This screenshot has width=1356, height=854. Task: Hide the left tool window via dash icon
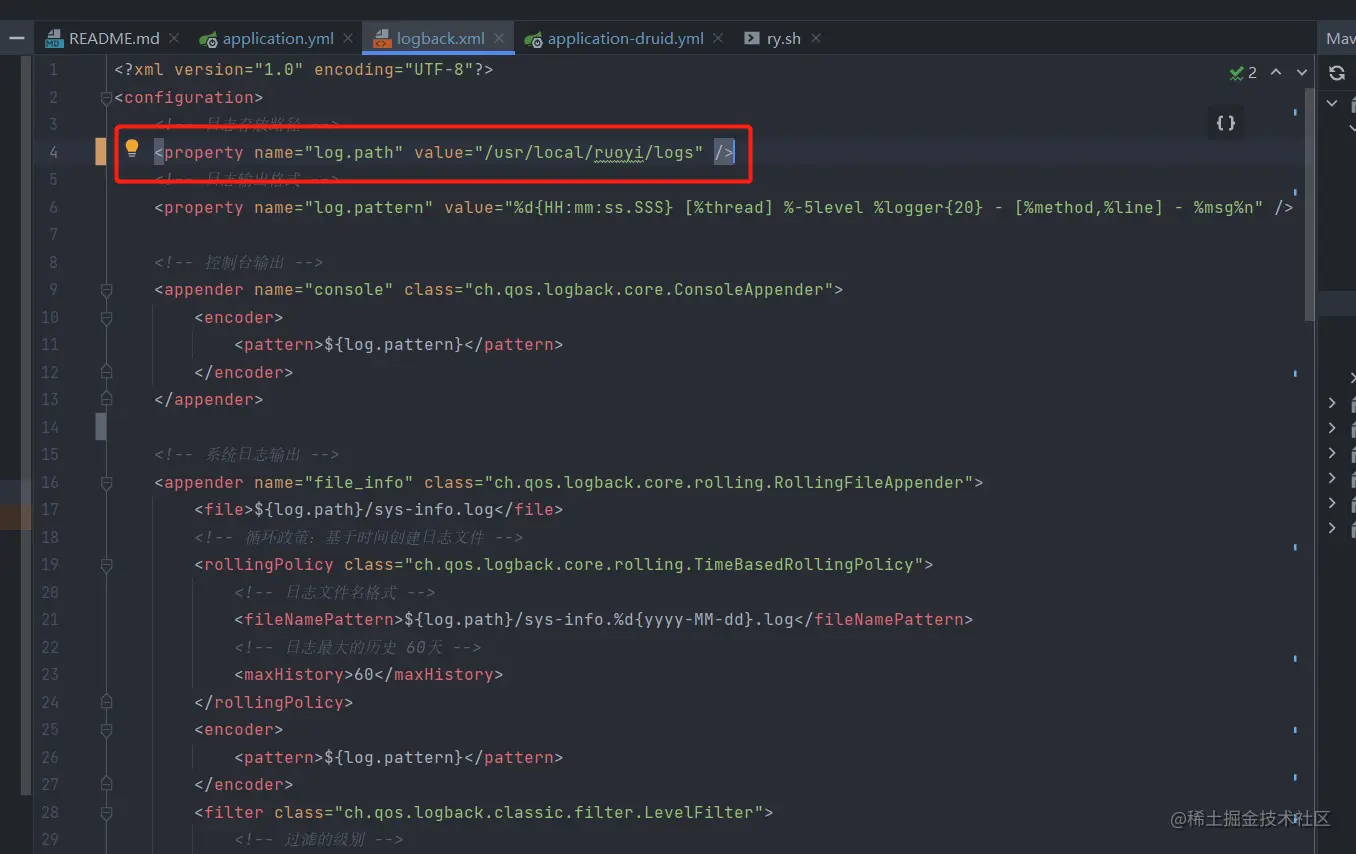point(16,38)
